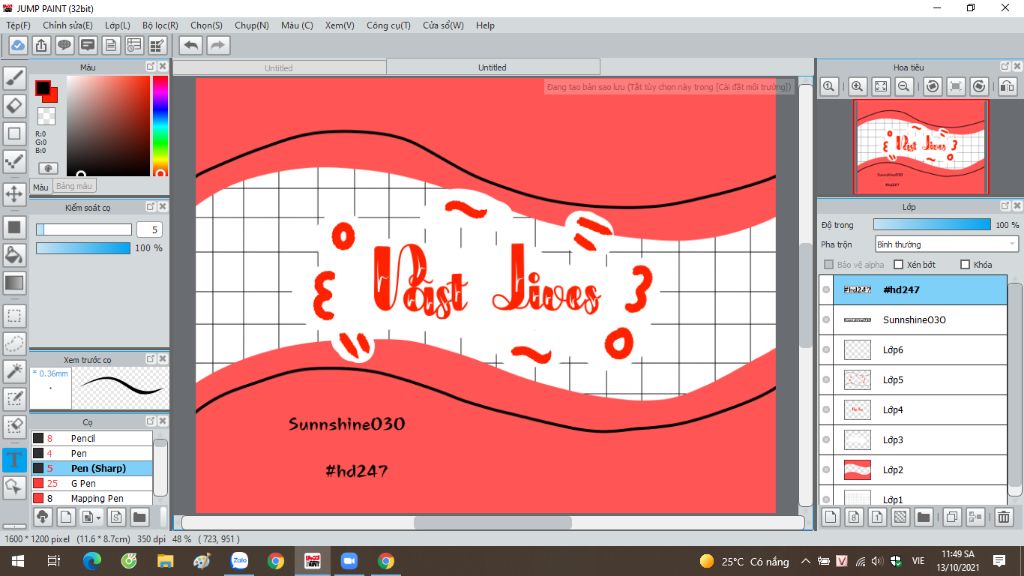
Task: Click the navigator canvas thumbnail
Action: point(921,147)
